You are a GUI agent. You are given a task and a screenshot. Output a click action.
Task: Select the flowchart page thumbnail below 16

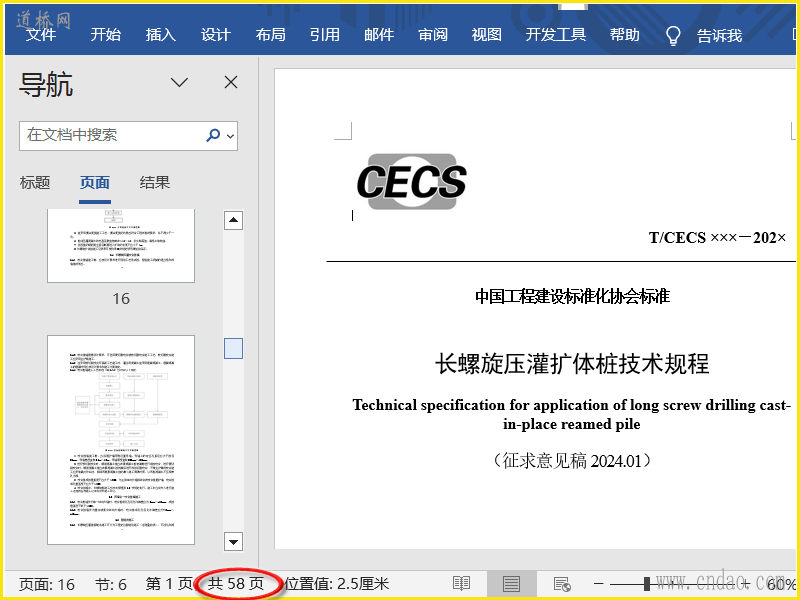click(x=121, y=440)
